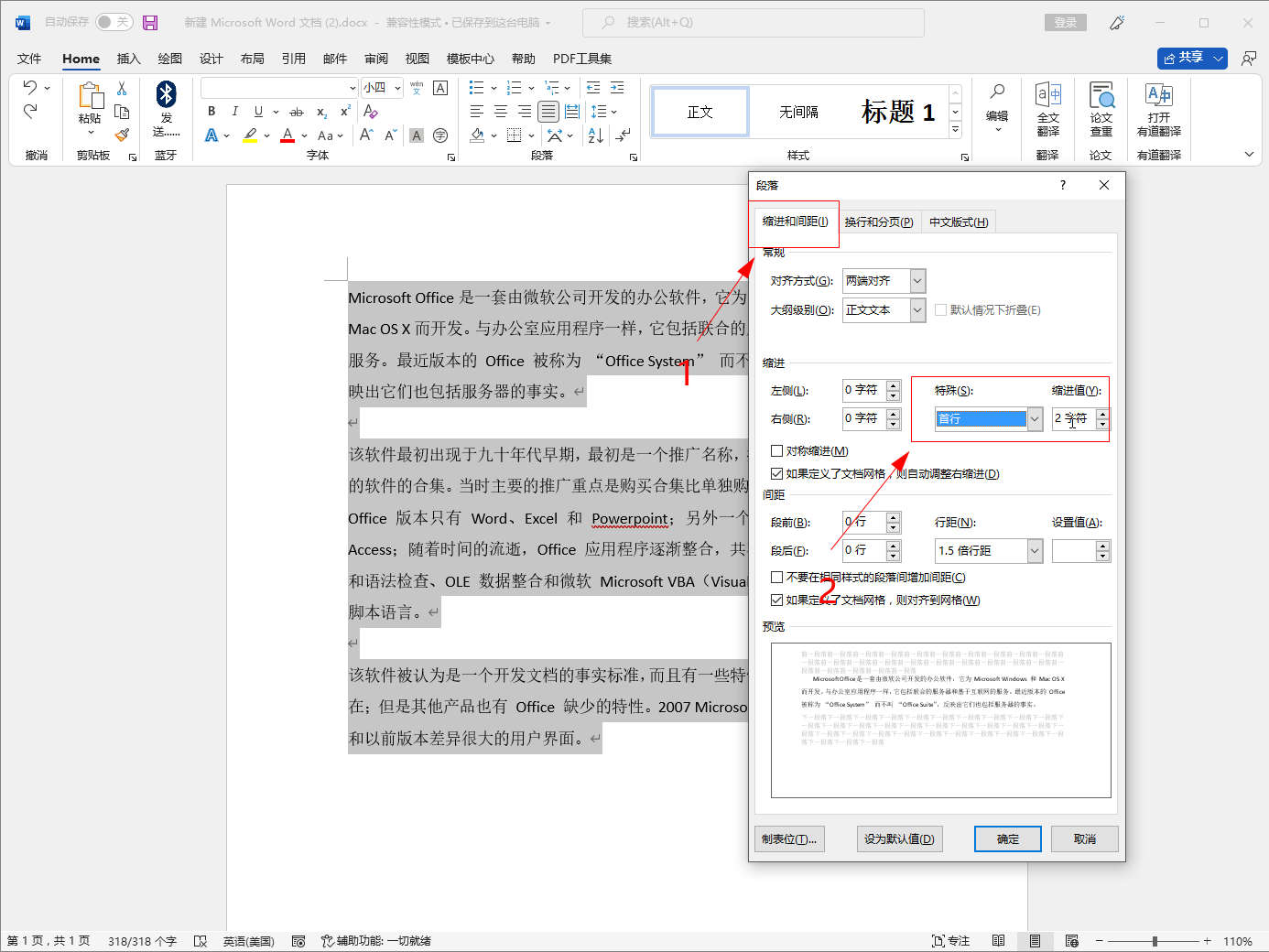Viewport: 1269px width, 952px height.
Task: Open the File menu
Action: pyautogui.click(x=29, y=59)
